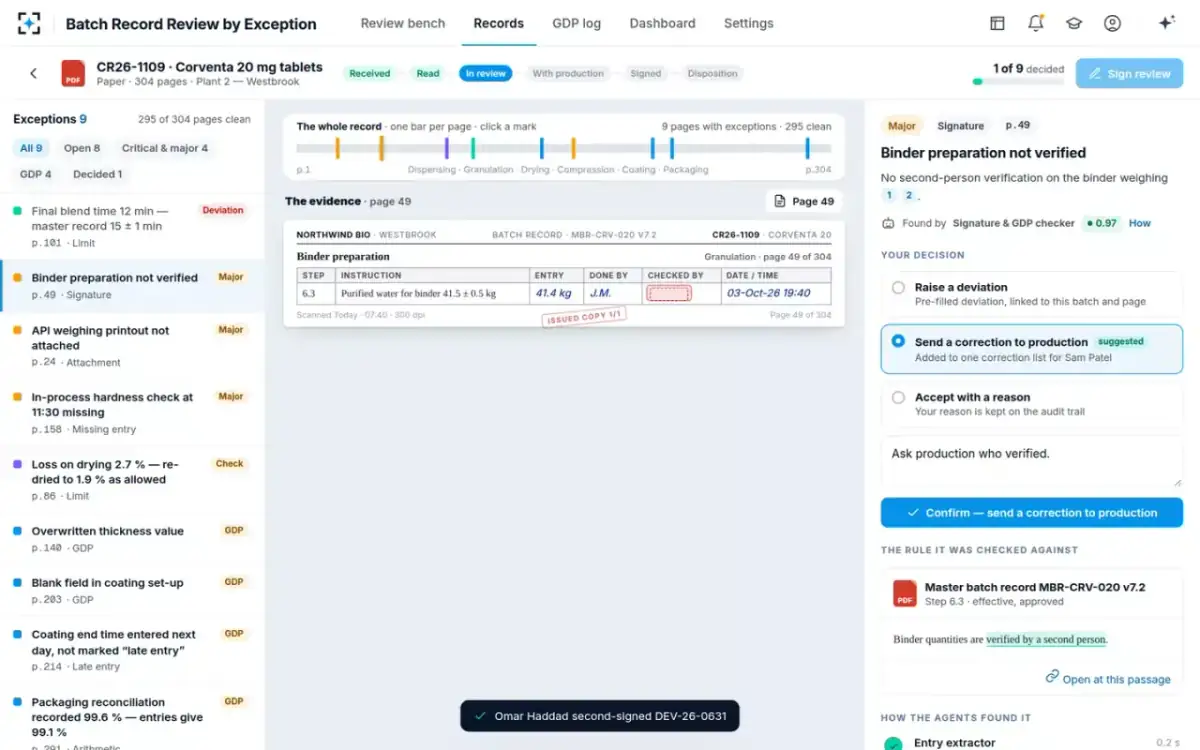Click the green check beside Entry extractor
The image size is (1200, 750).
[x=894, y=743]
